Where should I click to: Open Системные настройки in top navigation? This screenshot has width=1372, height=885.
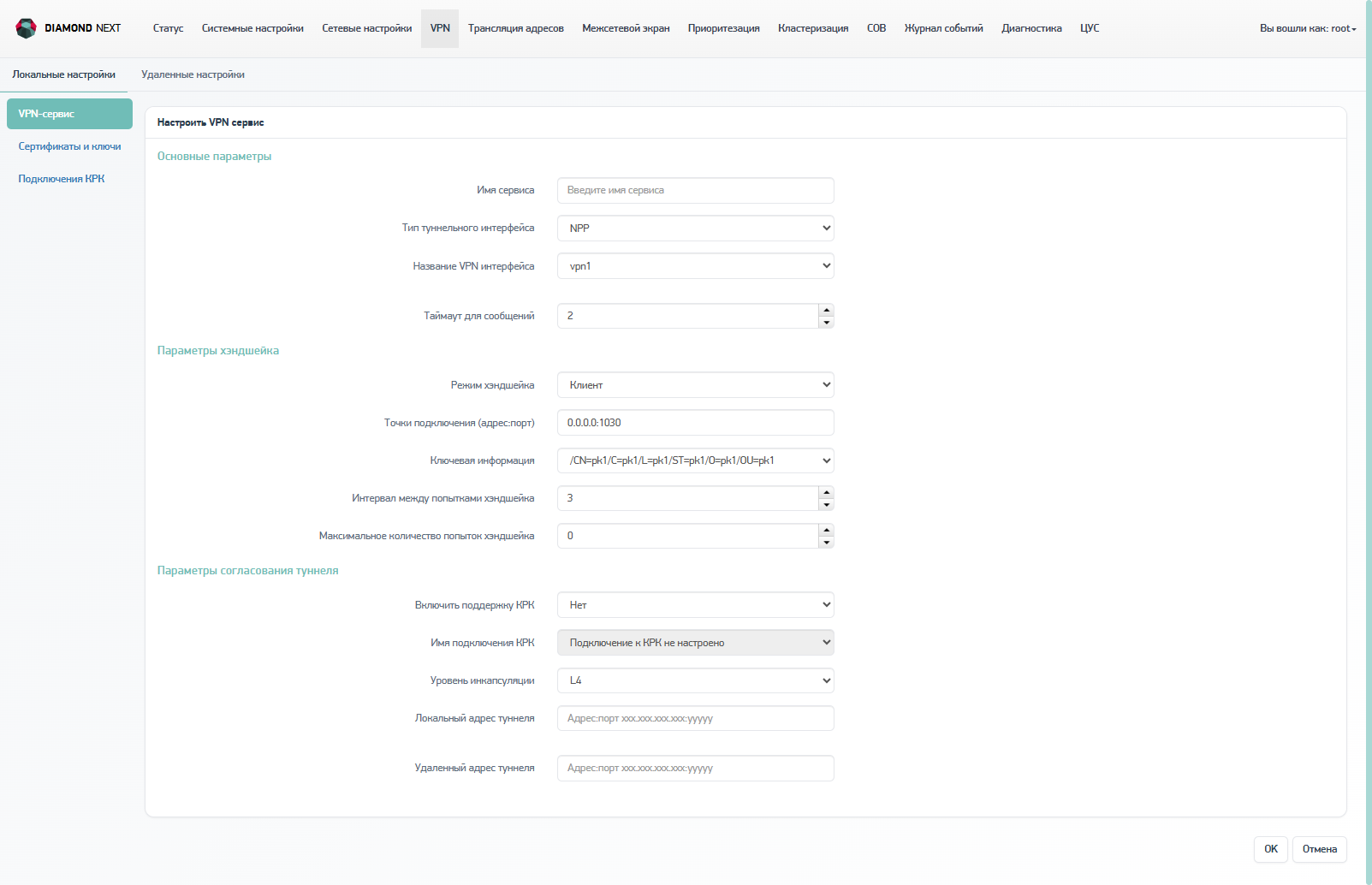pyautogui.click(x=252, y=28)
